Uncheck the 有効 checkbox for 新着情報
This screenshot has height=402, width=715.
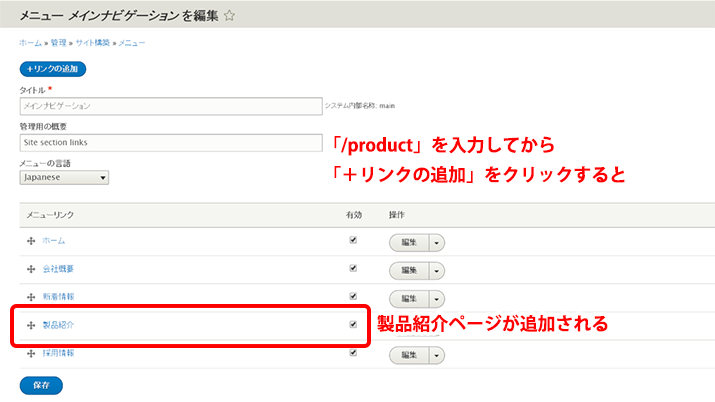353,296
